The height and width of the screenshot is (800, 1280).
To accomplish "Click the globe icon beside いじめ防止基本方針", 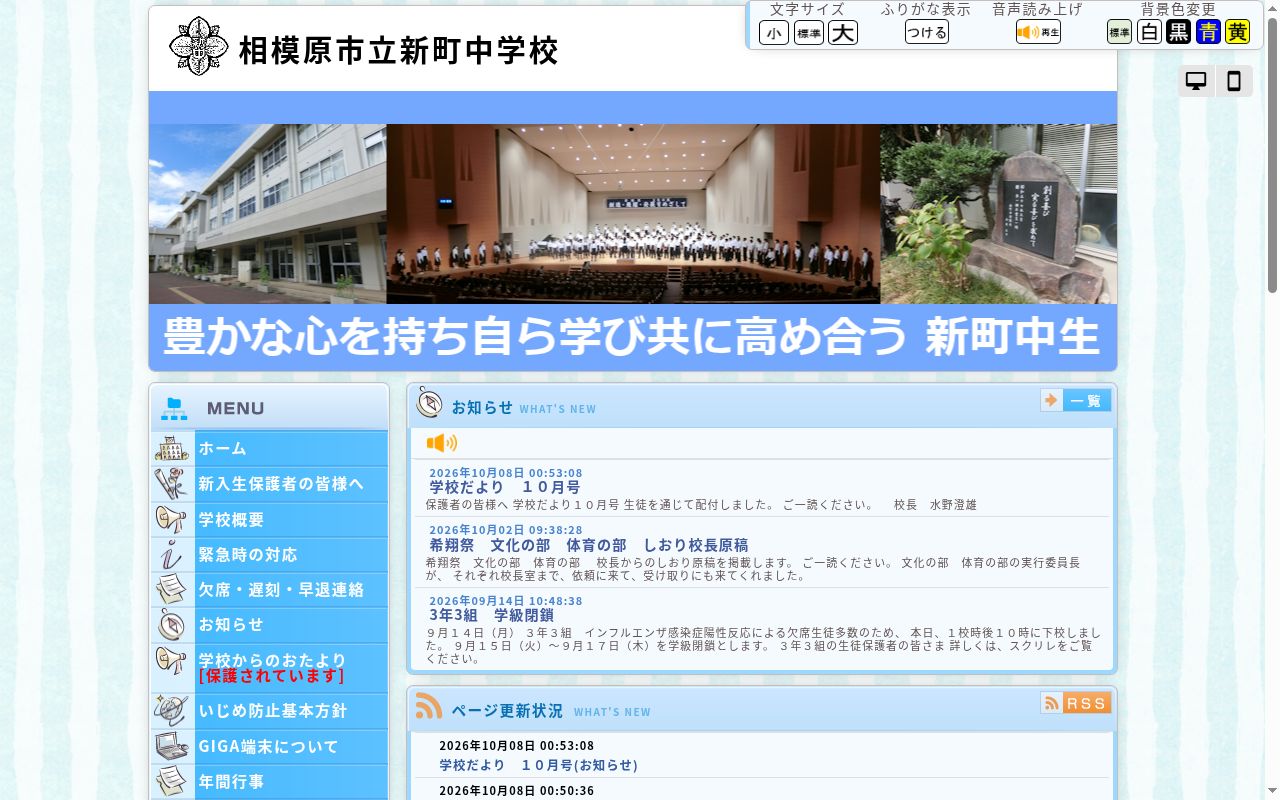I will pos(172,711).
